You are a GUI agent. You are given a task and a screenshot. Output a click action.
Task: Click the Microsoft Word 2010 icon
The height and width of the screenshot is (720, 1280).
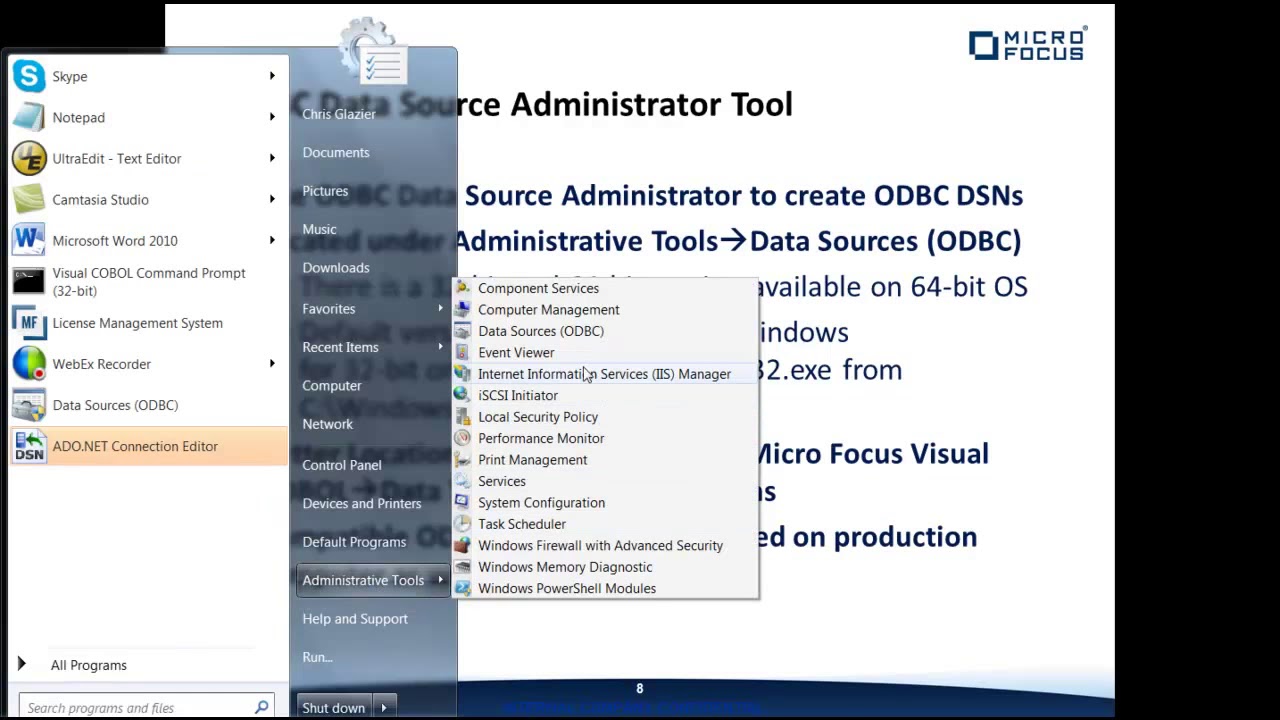(x=29, y=240)
